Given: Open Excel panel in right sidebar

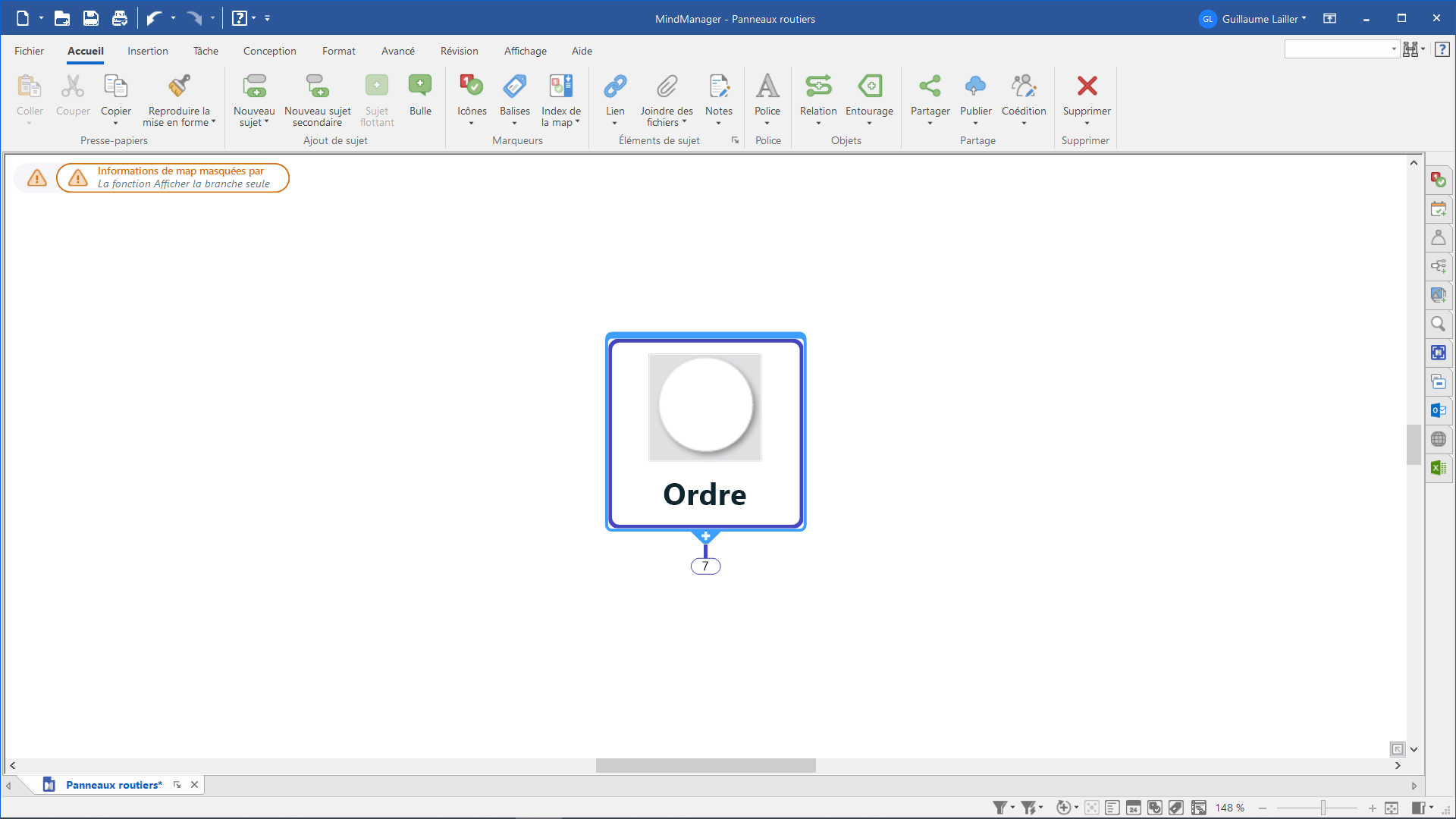Looking at the screenshot, I should (1438, 468).
